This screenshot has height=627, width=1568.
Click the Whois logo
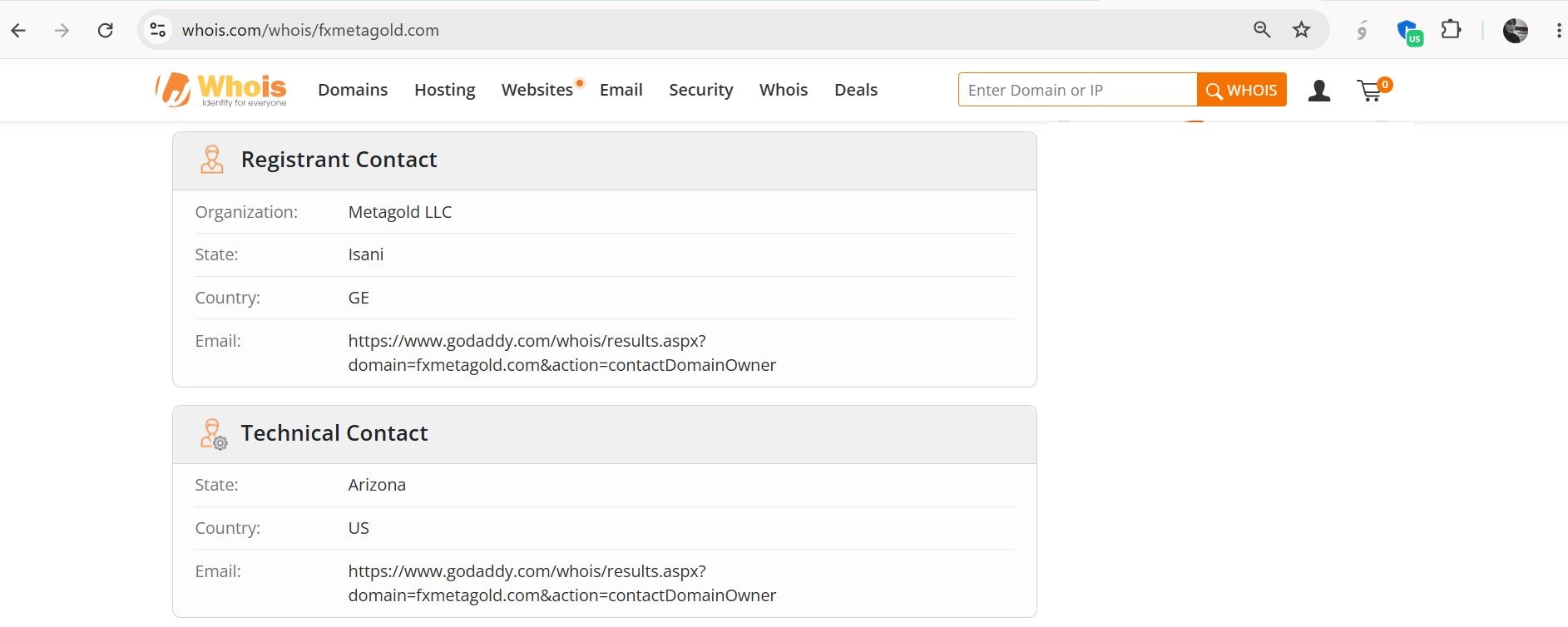[220, 90]
